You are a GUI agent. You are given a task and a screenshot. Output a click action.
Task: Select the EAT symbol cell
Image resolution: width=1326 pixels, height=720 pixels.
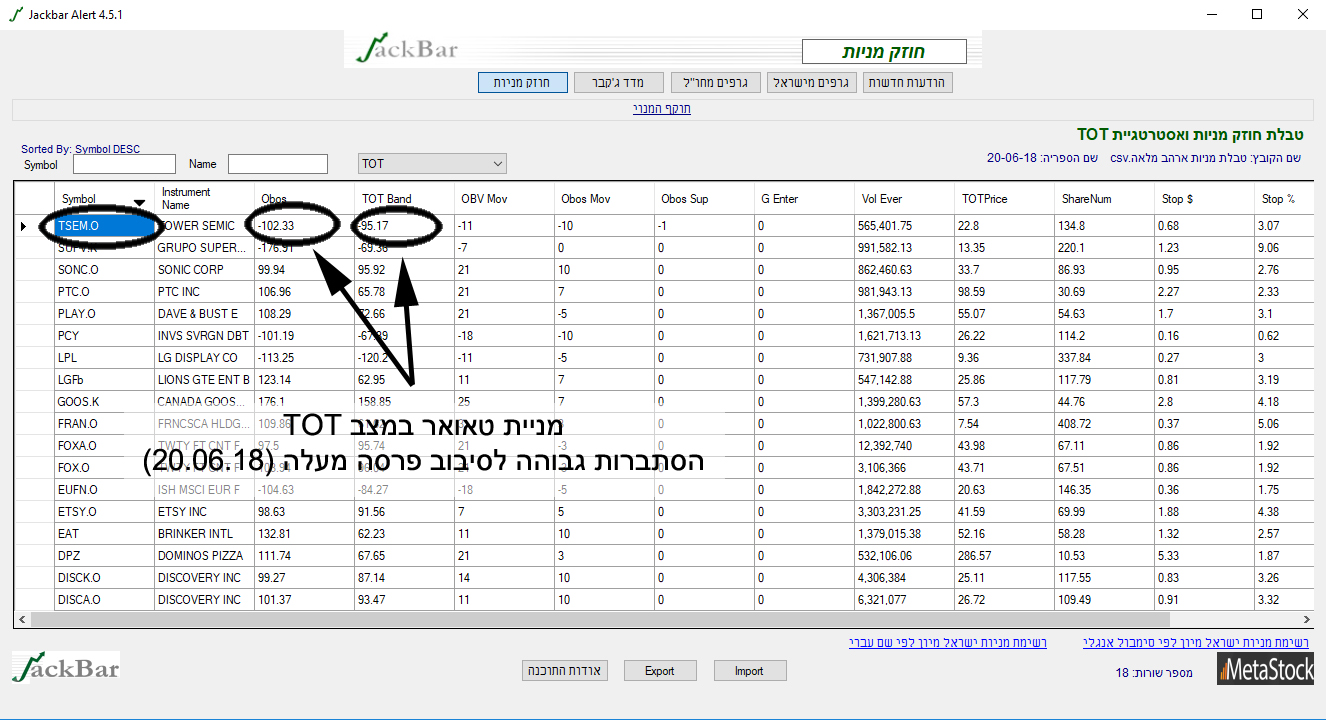pos(104,534)
